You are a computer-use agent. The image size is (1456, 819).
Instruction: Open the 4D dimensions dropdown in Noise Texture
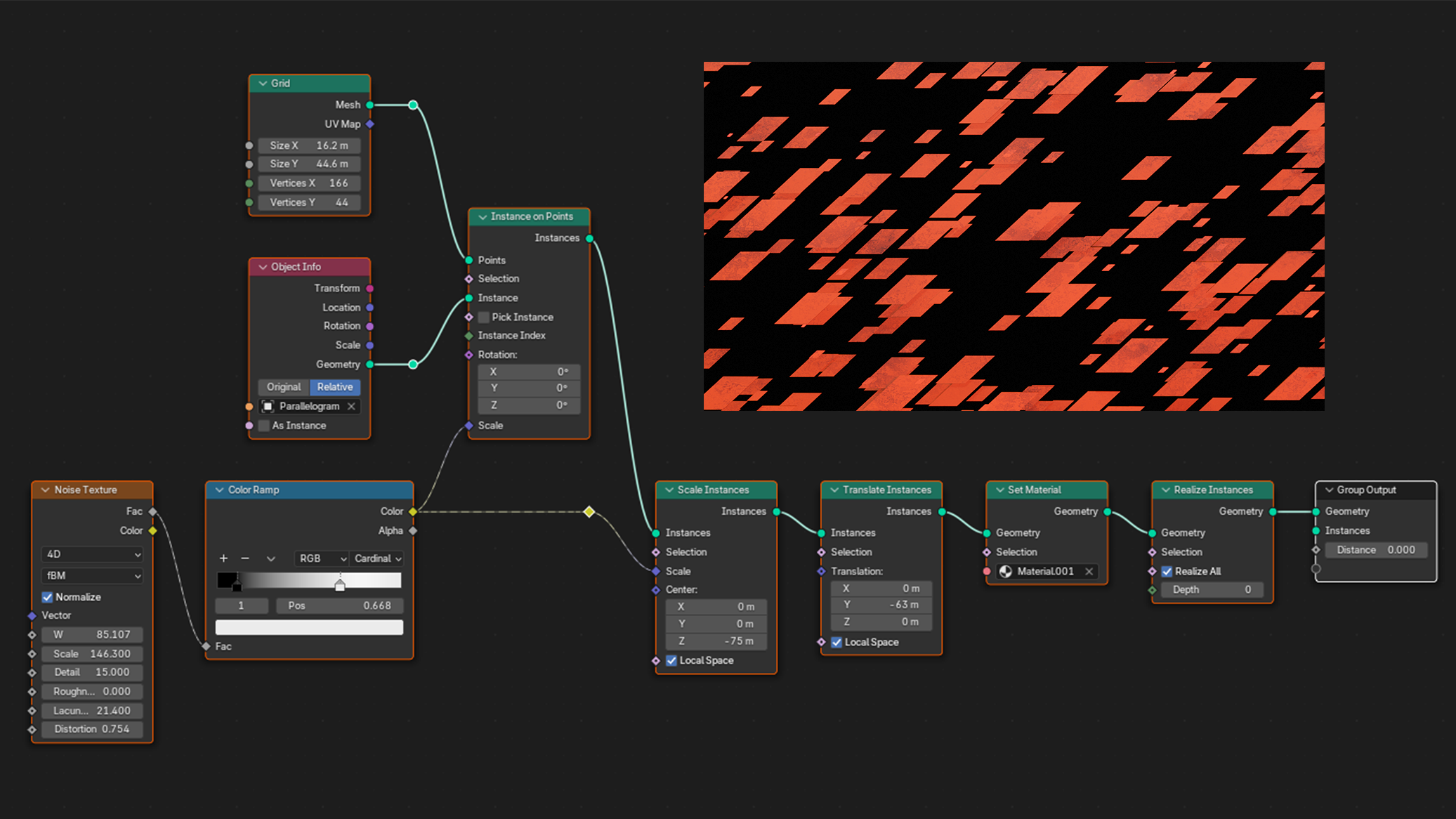pyautogui.click(x=92, y=554)
